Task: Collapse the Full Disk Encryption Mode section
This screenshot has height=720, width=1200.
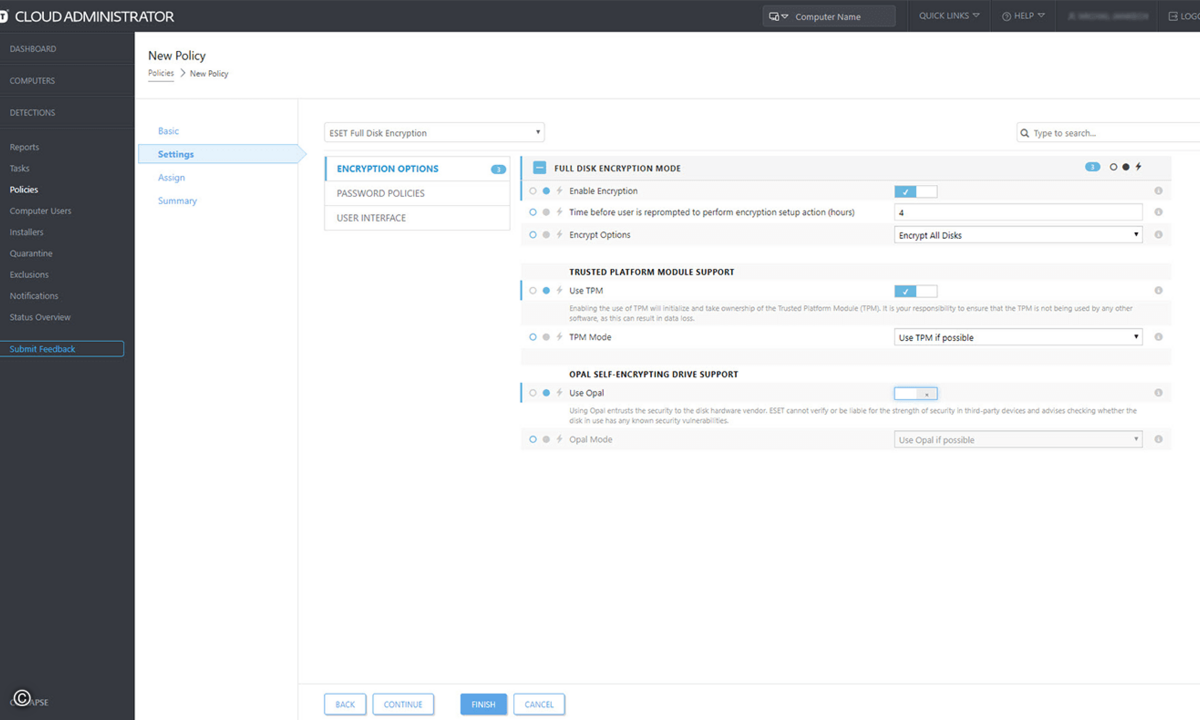Action: tap(539, 168)
